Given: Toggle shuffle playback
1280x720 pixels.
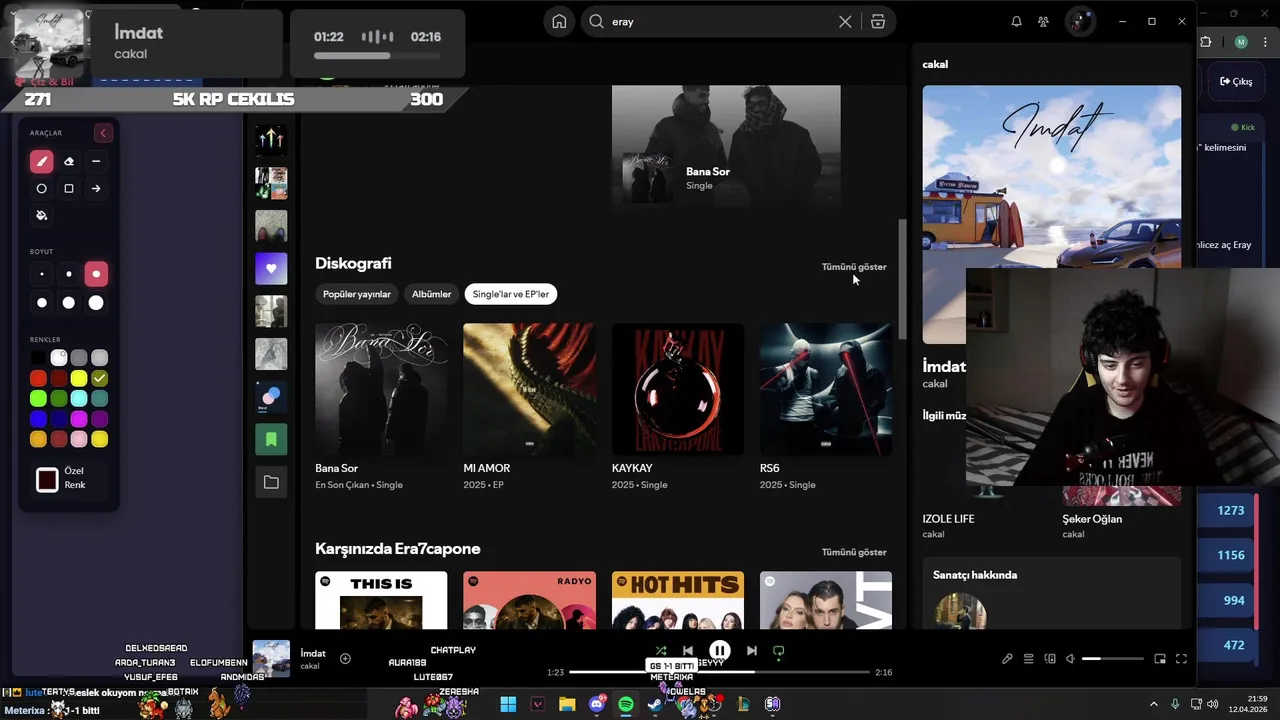Looking at the screenshot, I should pyautogui.click(x=661, y=651).
